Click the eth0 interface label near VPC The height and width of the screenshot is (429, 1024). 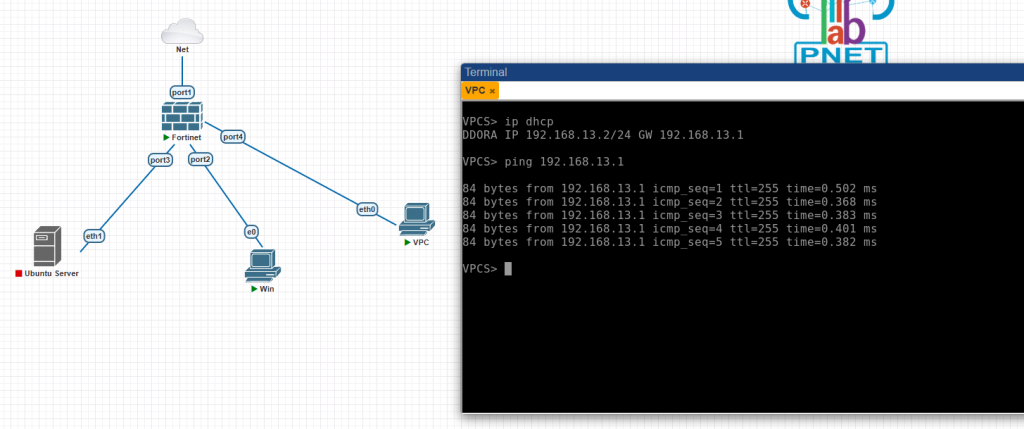[x=367, y=209]
